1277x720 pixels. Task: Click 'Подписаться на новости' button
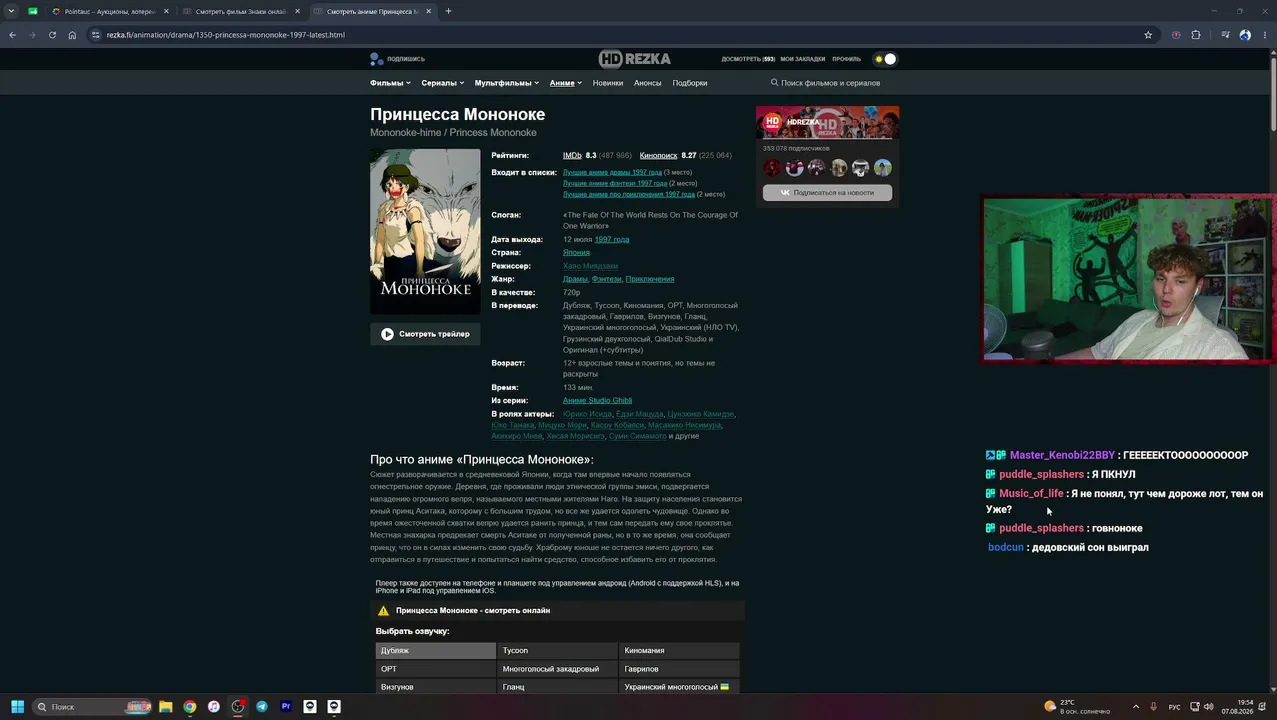[827, 192]
